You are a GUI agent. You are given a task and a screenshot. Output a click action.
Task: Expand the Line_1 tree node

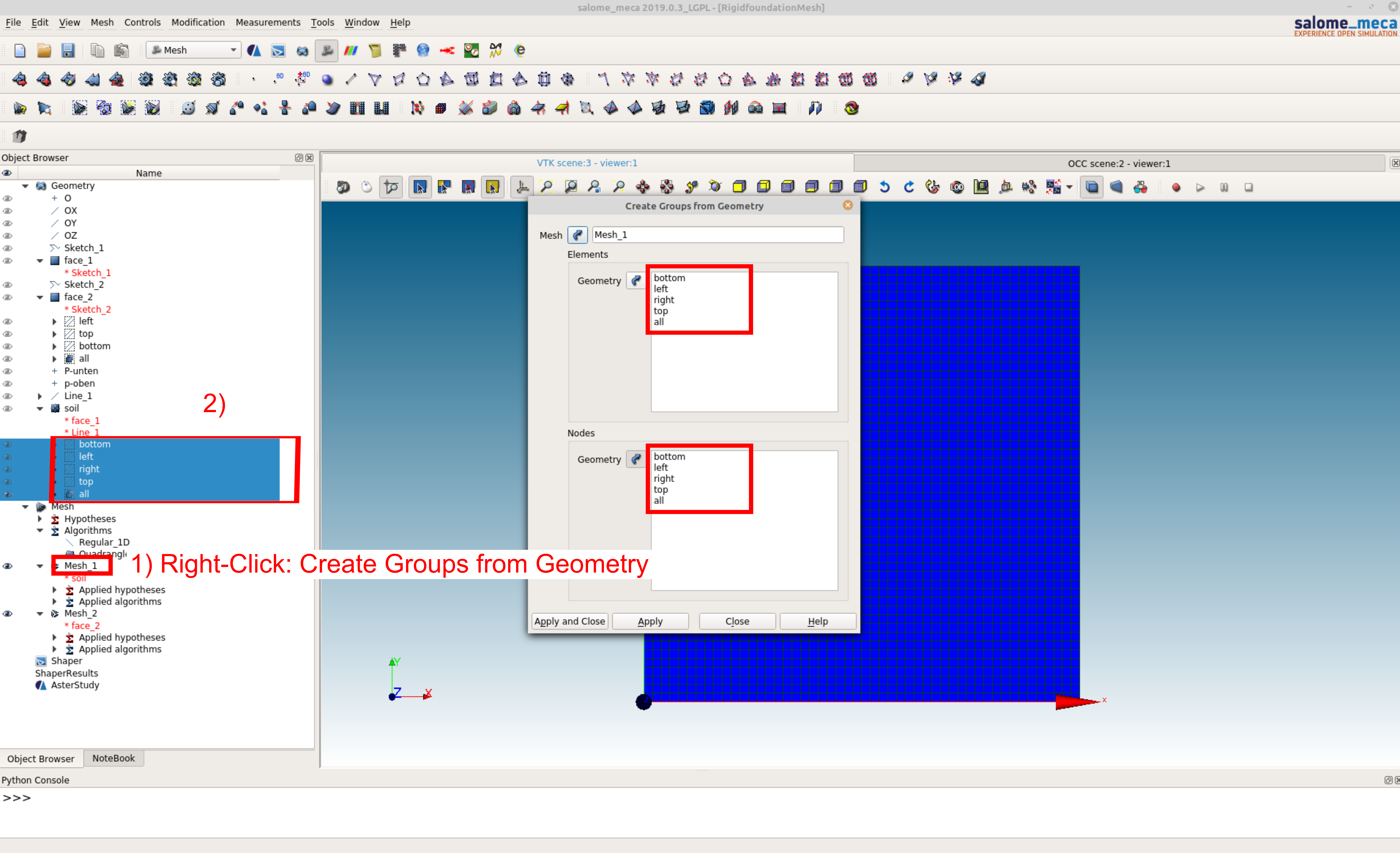click(x=40, y=396)
